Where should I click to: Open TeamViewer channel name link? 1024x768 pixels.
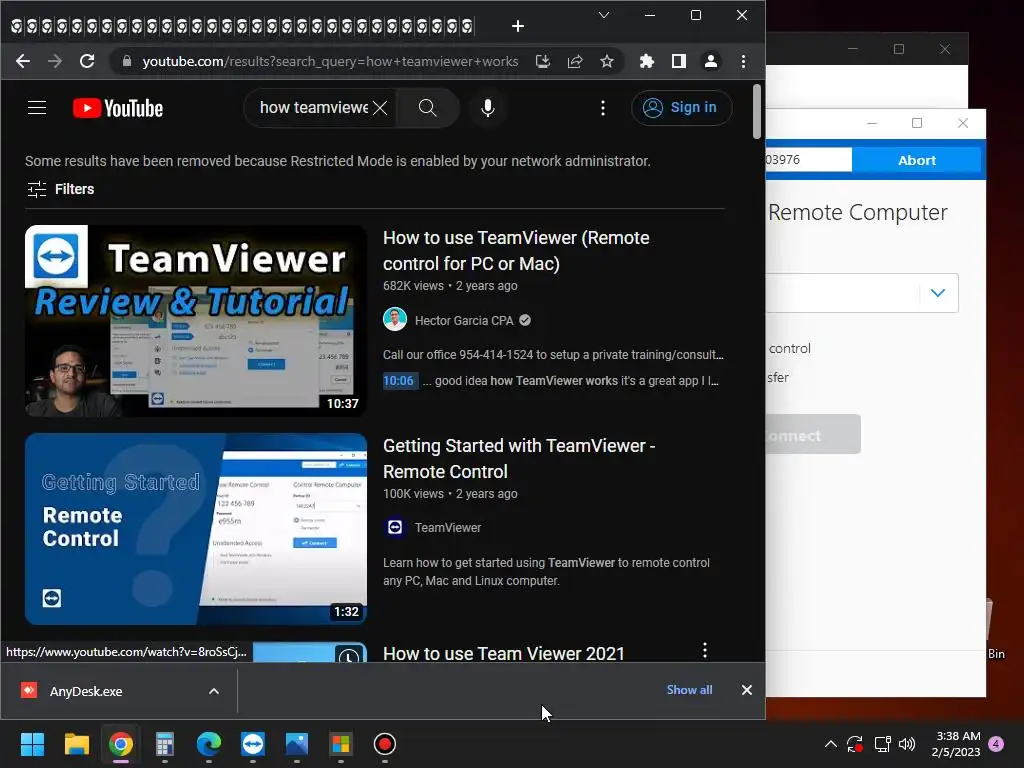448,528
